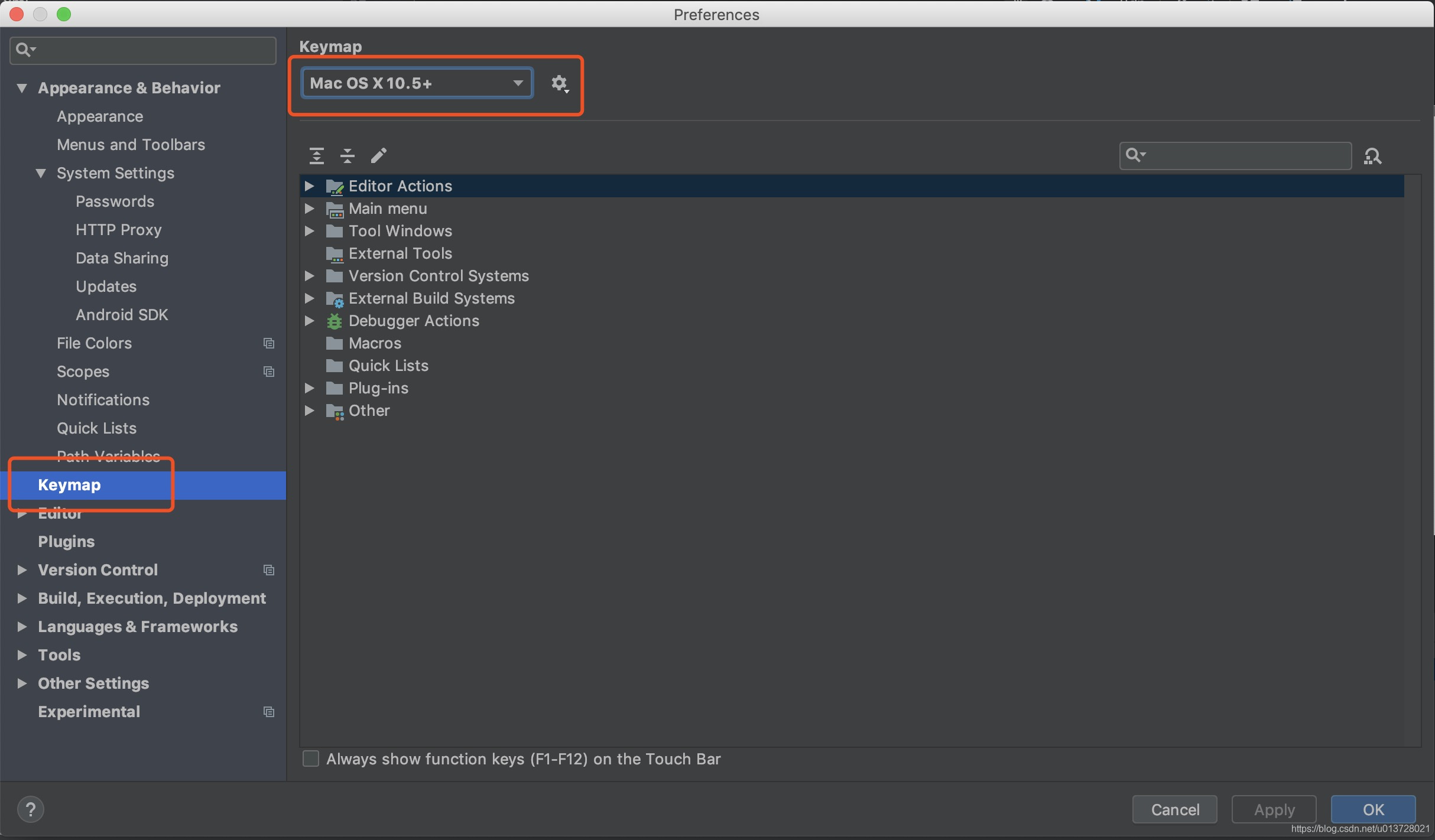Click the OK button to apply changes
Screen dimensions: 1435x840
pos(1373,810)
